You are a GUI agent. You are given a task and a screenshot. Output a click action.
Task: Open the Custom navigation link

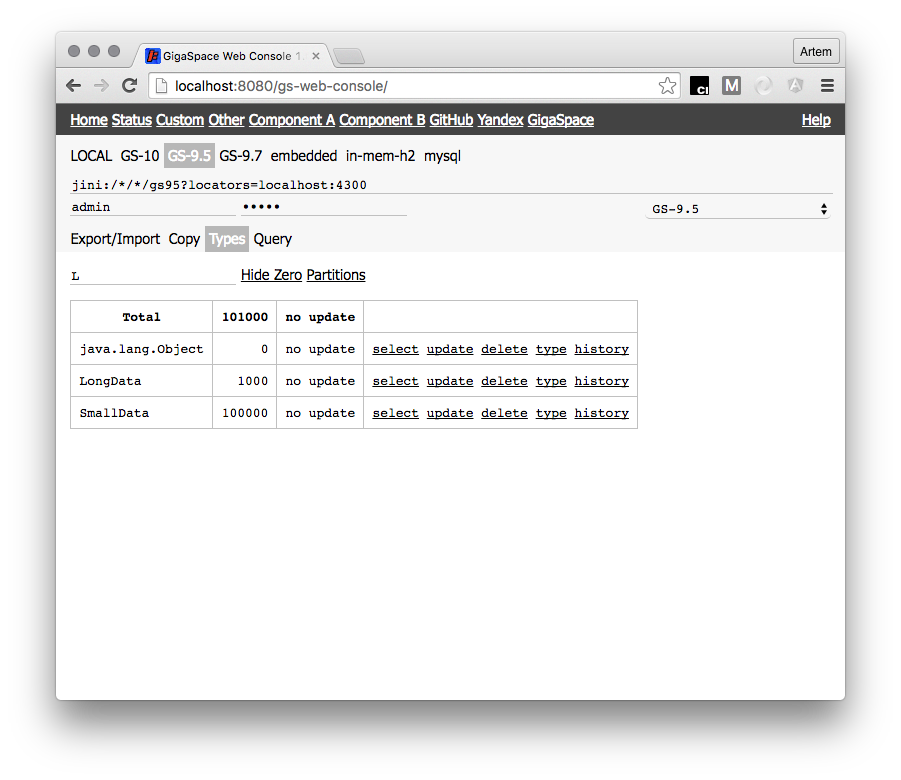[180, 120]
